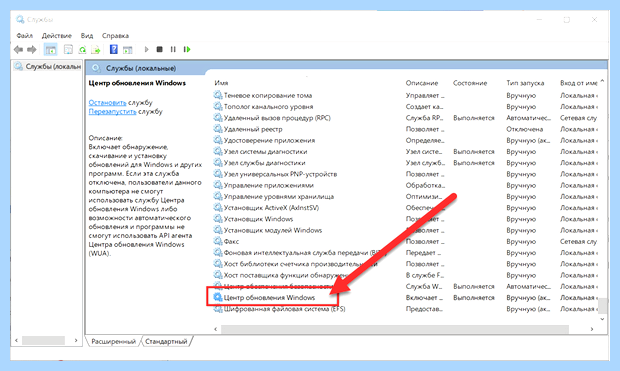
Task: Click gear icon of Удаленный реестр service
Action: pos(218,129)
